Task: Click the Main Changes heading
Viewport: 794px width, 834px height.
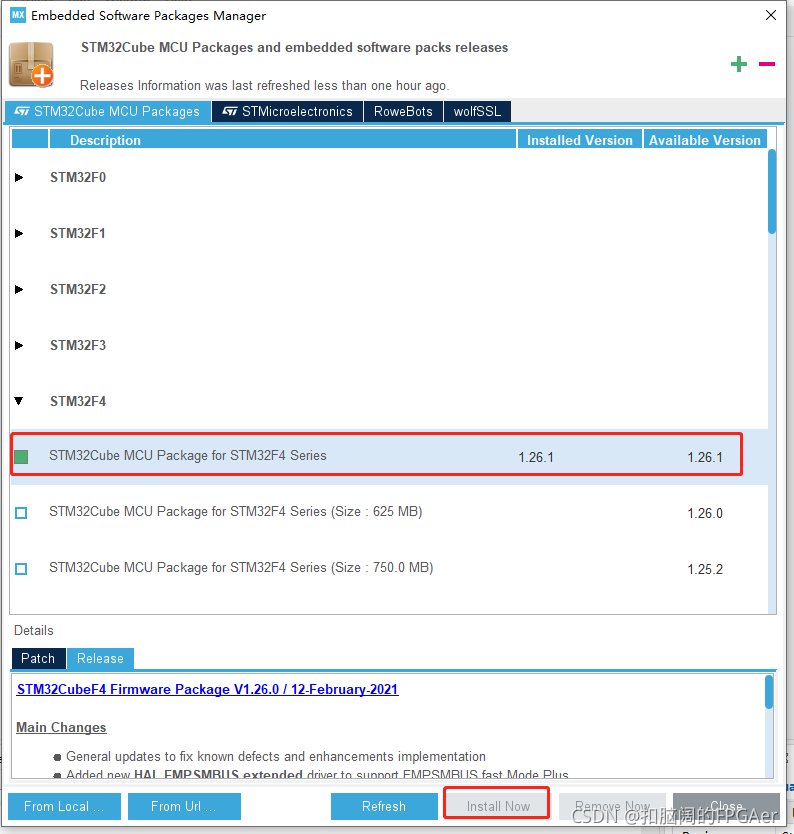Action: [61, 727]
